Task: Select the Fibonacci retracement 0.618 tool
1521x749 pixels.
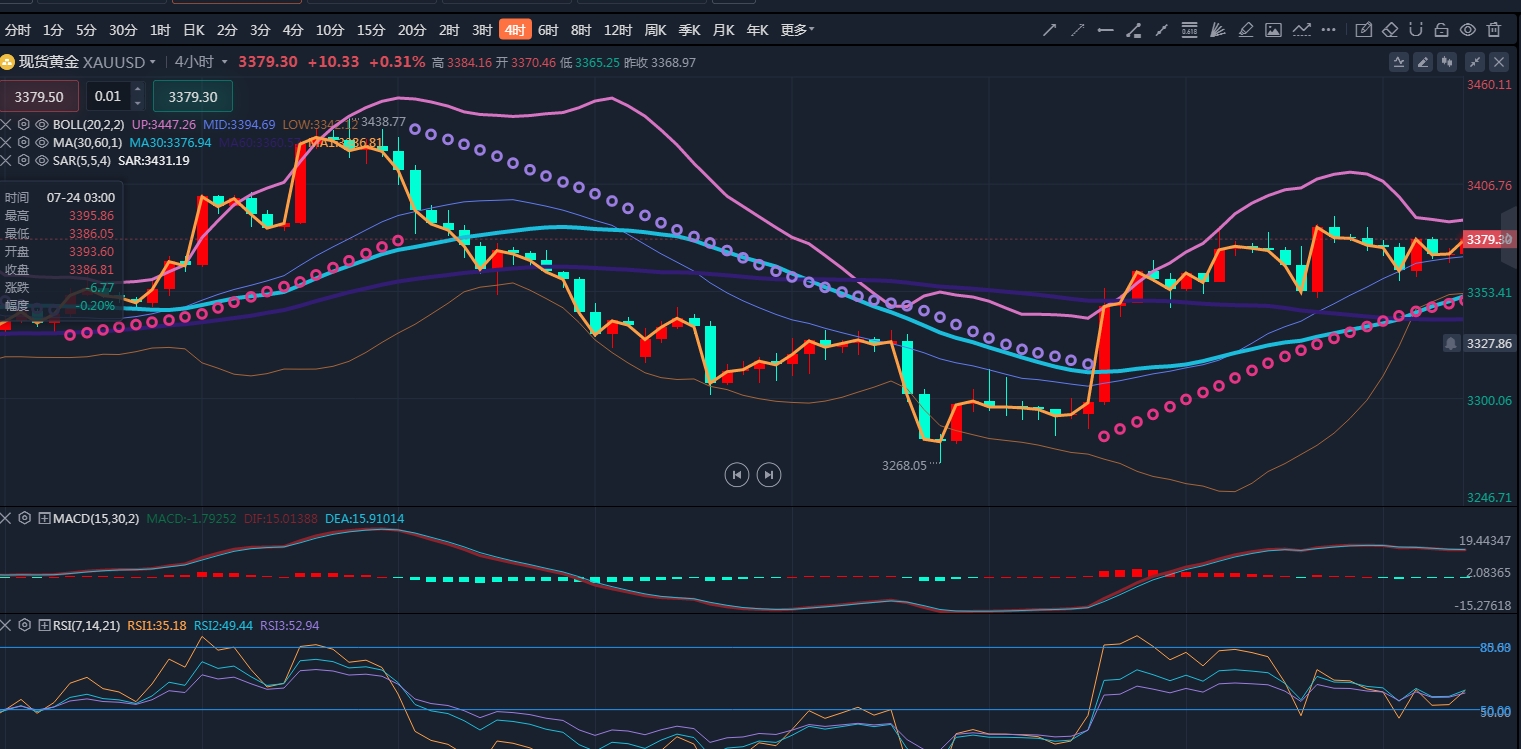Action: coord(1189,30)
